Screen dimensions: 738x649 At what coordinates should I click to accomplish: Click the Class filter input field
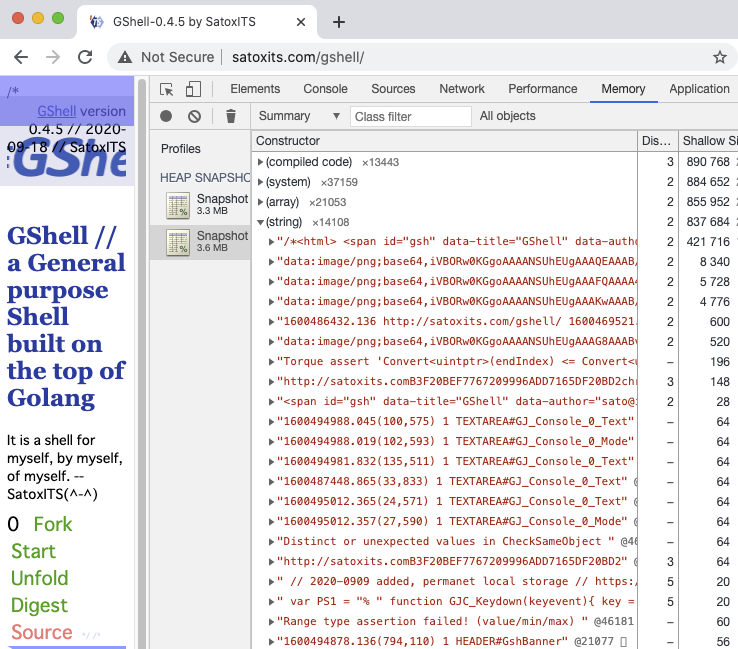[x=410, y=117]
